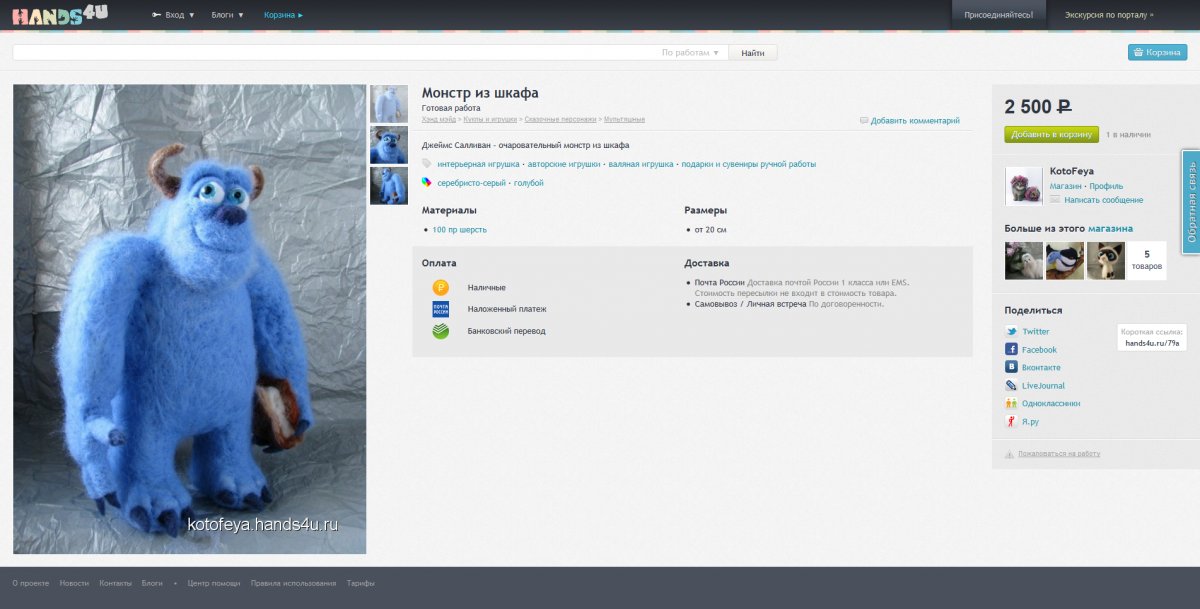Image resolution: width=1200 pixels, height=609 pixels.
Task: Open Новости footer link
Action: [x=74, y=583]
